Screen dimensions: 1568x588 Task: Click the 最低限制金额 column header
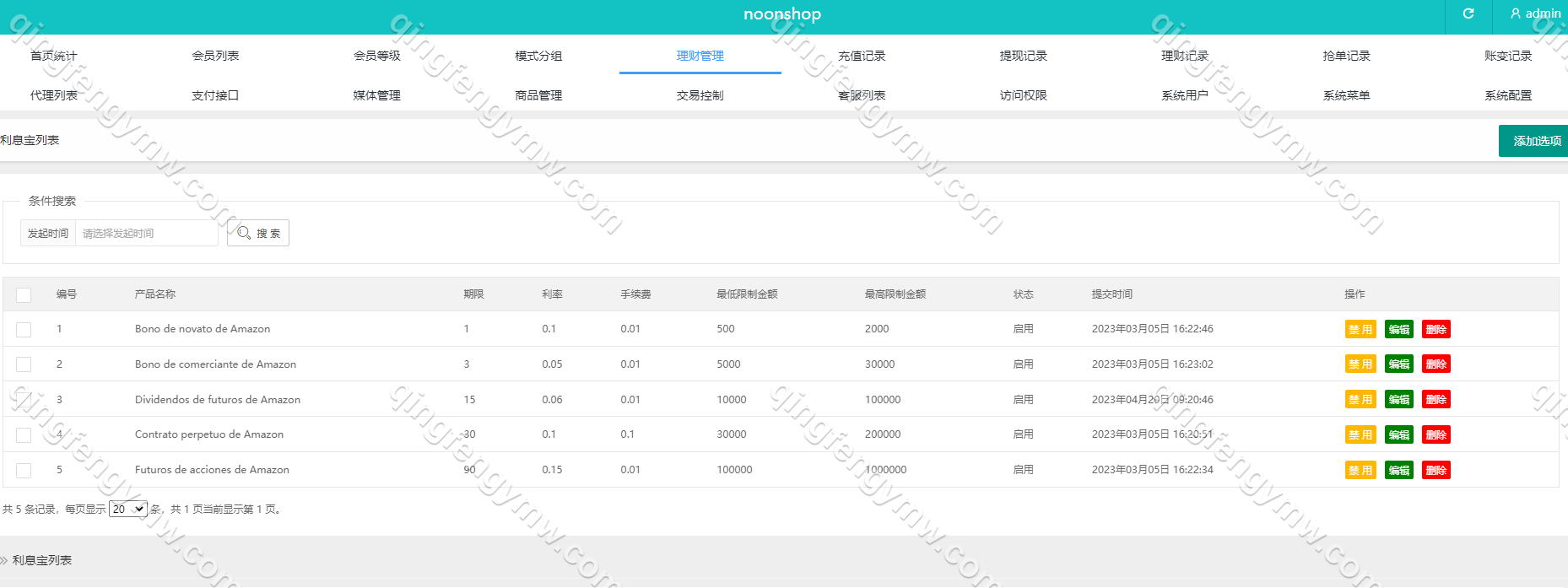pyautogui.click(x=747, y=294)
